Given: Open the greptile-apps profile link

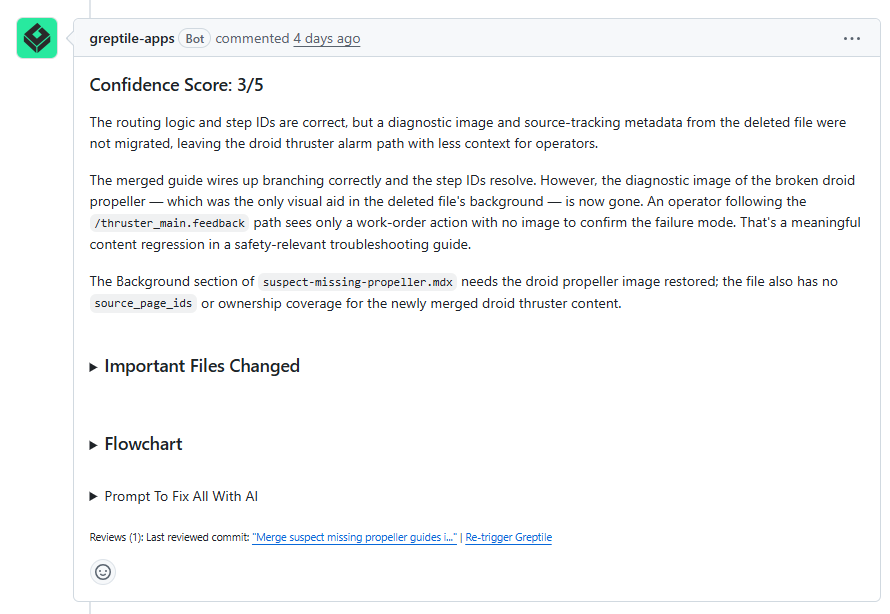Looking at the screenshot, I should click(132, 39).
